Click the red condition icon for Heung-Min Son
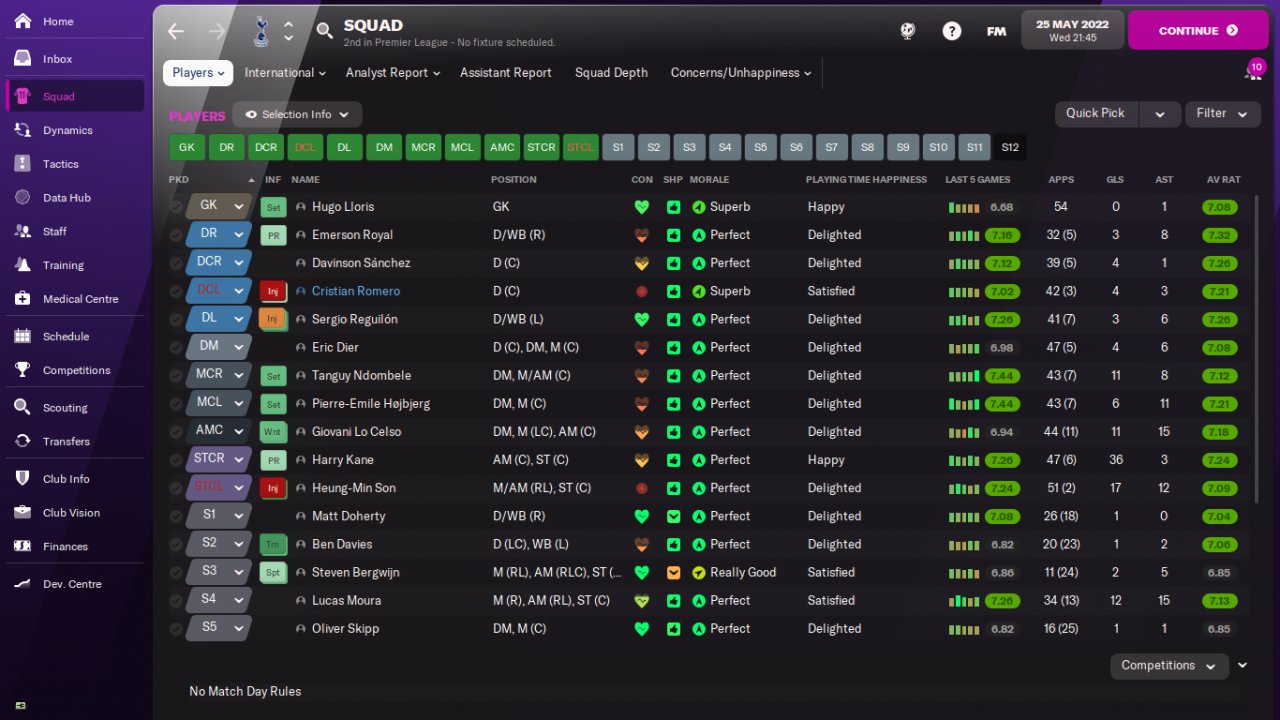This screenshot has height=720, width=1280. tap(641, 488)
